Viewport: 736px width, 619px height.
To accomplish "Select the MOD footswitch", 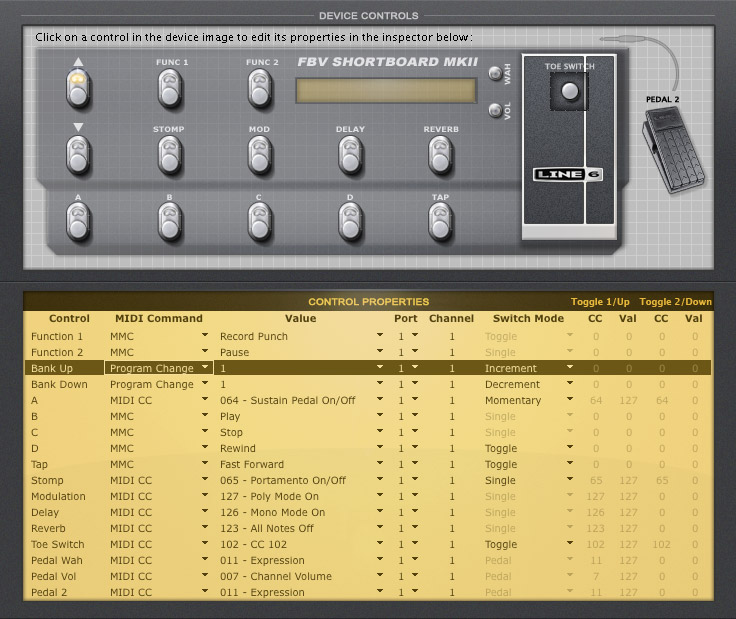I will click(260, 155).
